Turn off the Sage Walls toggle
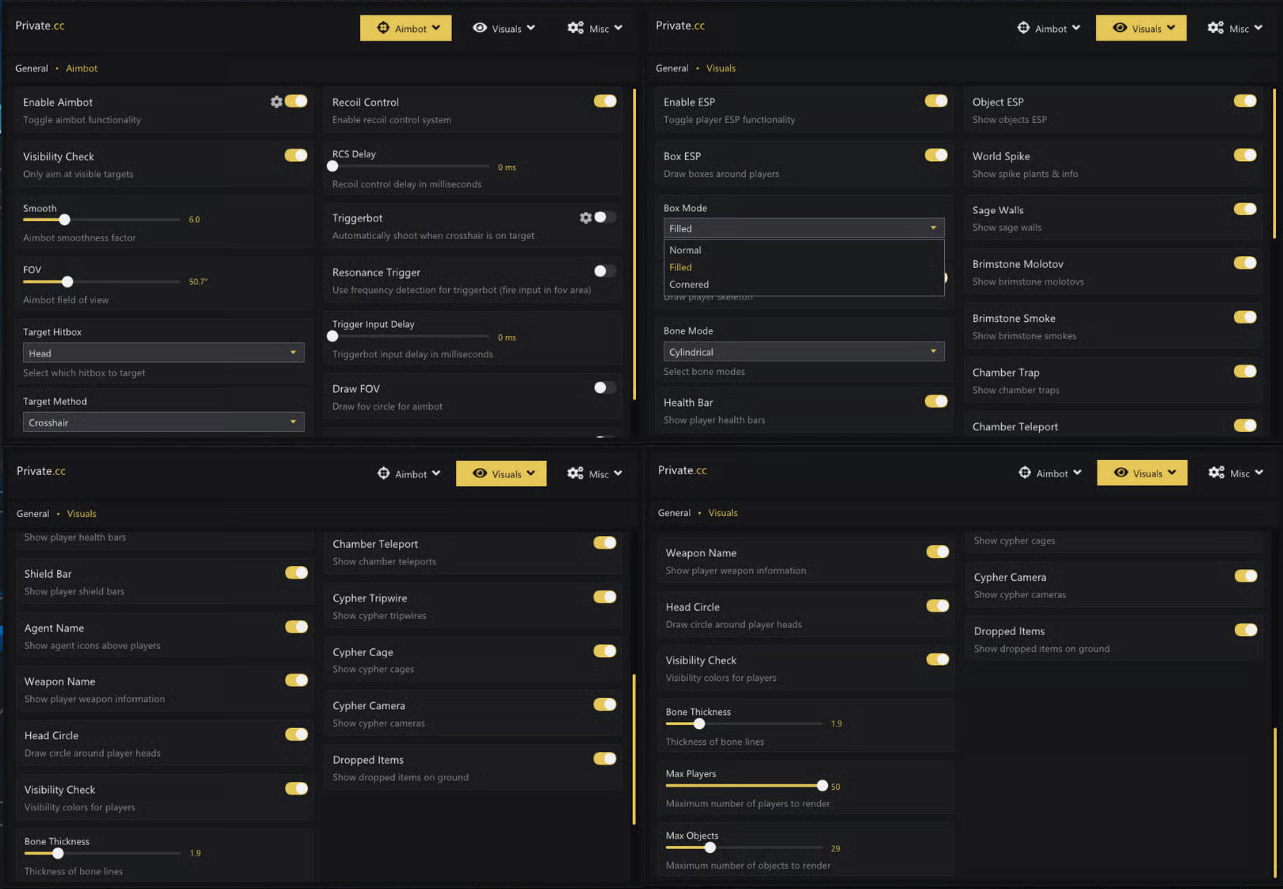The image size is (1283, 889). point(1245,209)
